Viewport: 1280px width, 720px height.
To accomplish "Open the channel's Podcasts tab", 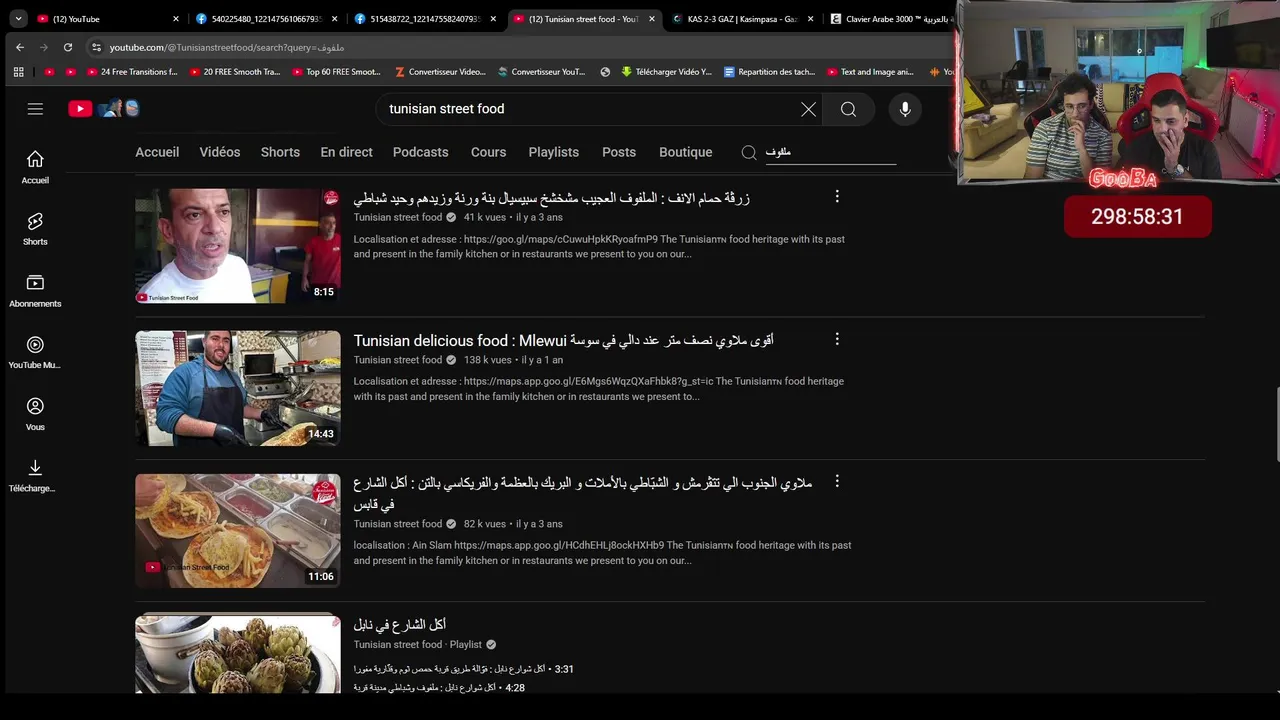I will pyautogui.click(x=420, y=152).
